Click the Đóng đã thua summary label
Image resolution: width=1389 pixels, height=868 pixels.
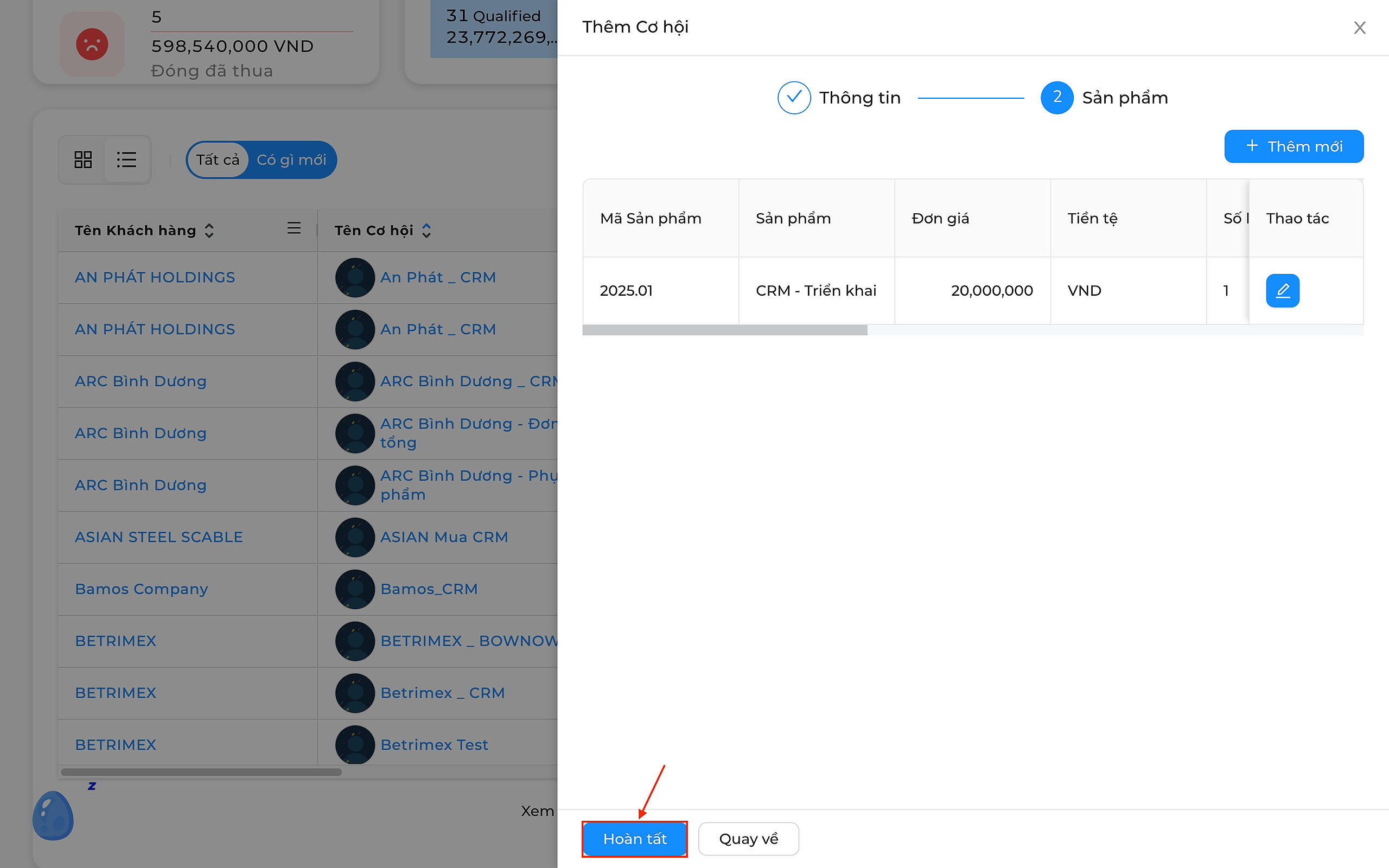coord(212,71)
